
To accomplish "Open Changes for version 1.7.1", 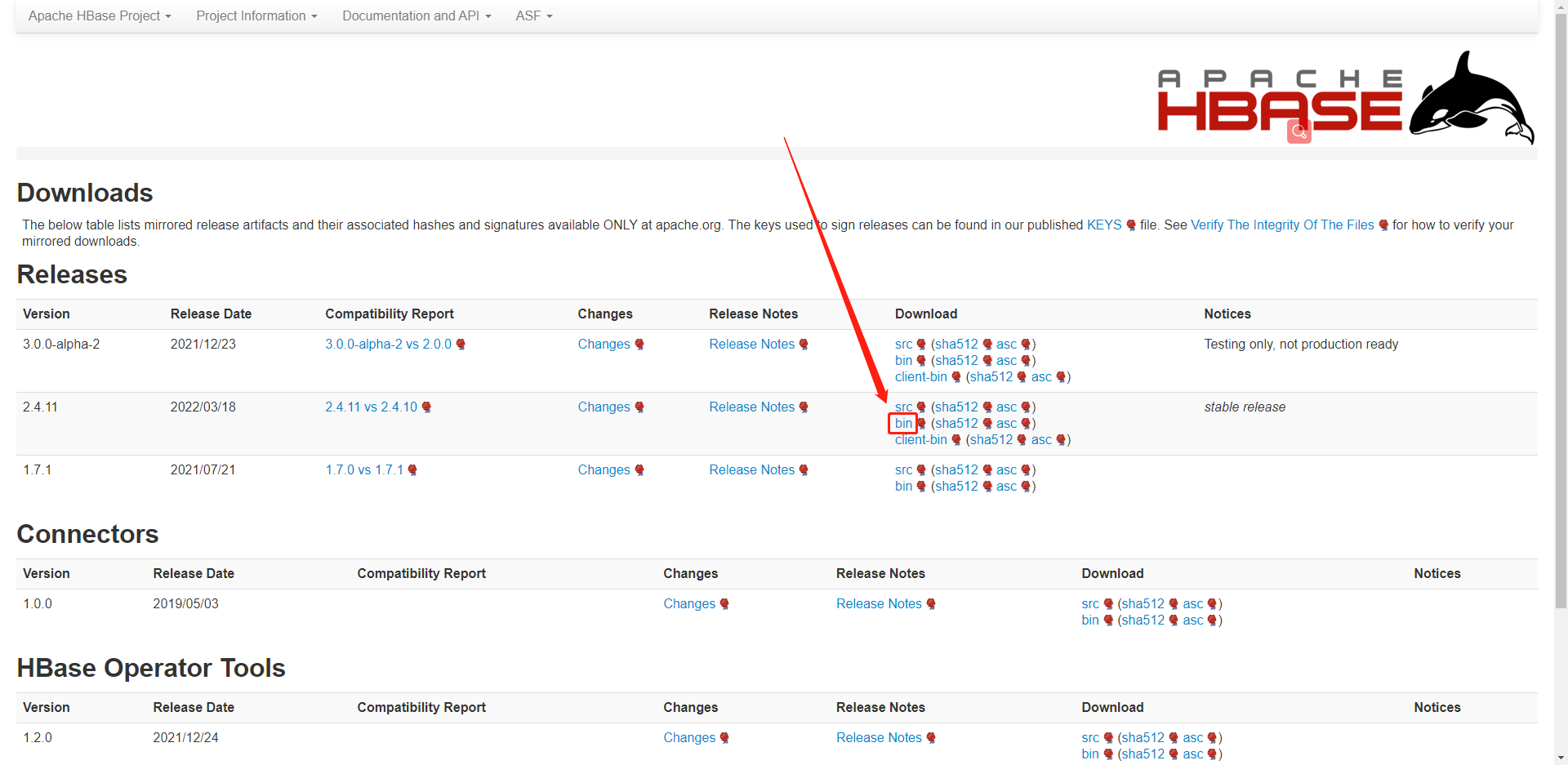I will [x=604, y=469].
